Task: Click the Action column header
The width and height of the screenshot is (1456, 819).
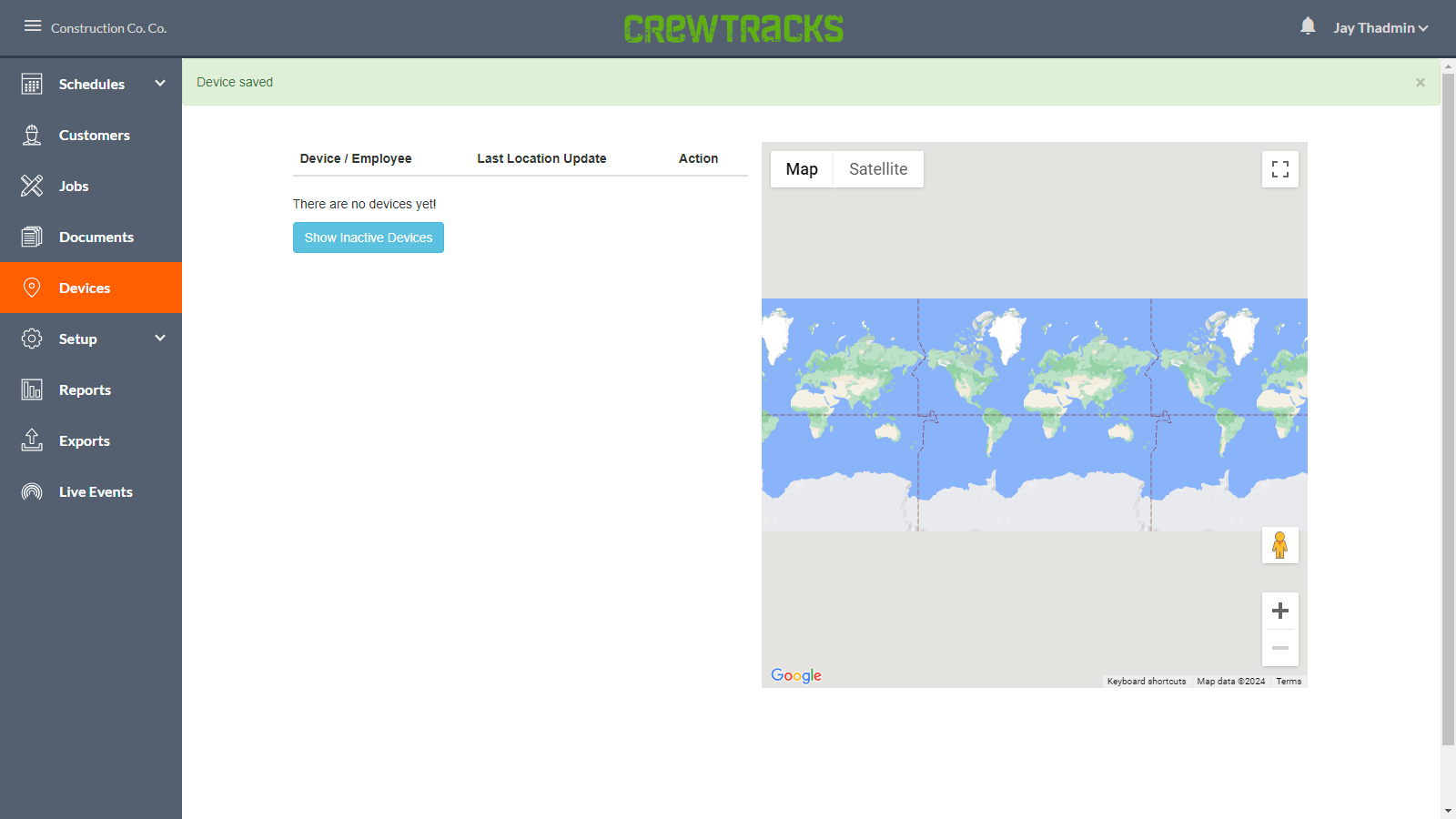Action: pos(698,158)
